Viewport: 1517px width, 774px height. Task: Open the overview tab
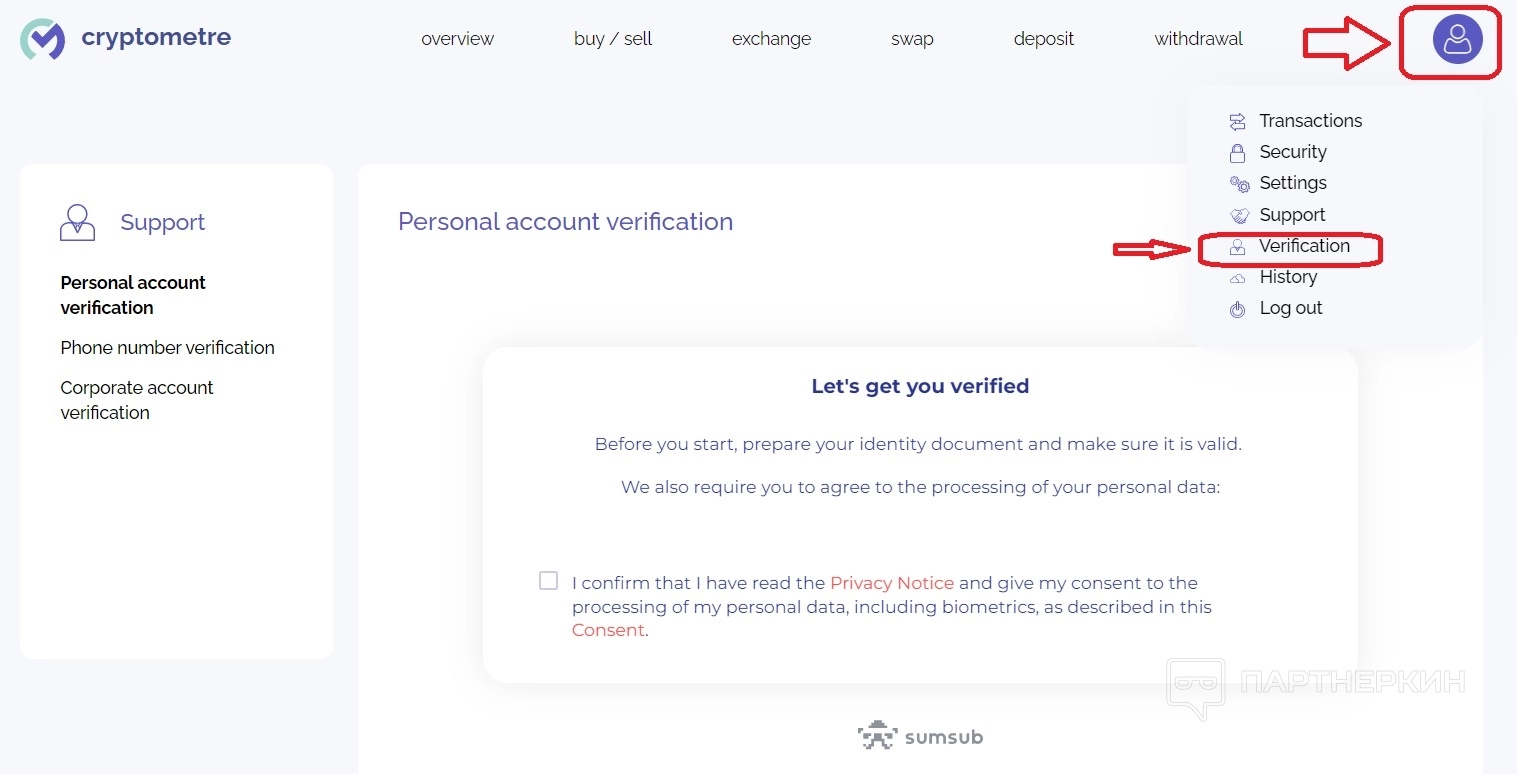pyautogui.click(x=457, y=39)
